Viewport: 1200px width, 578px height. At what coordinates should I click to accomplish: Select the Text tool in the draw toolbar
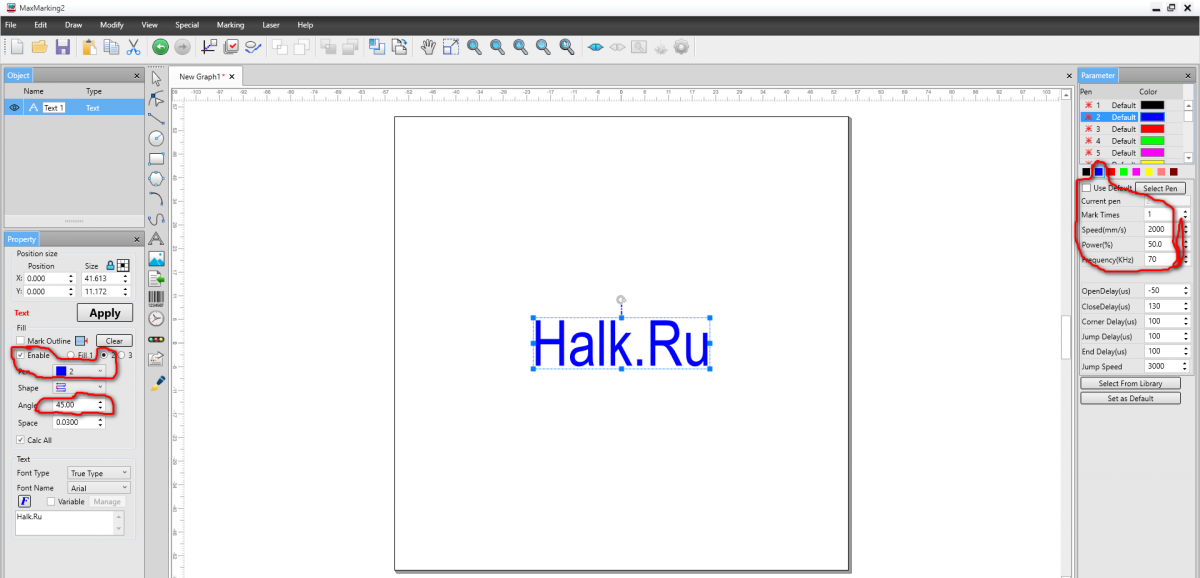click(x=156, y=239)
